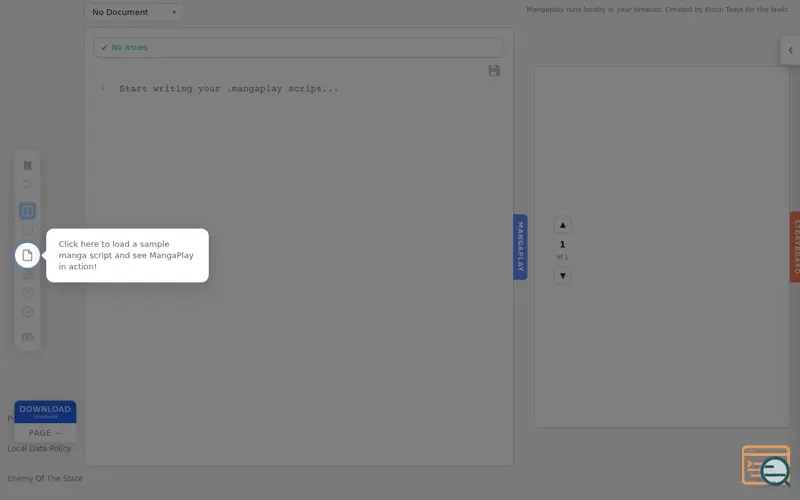
Task: Click the sample script tooltip bubble text
Action: [127, 255]
